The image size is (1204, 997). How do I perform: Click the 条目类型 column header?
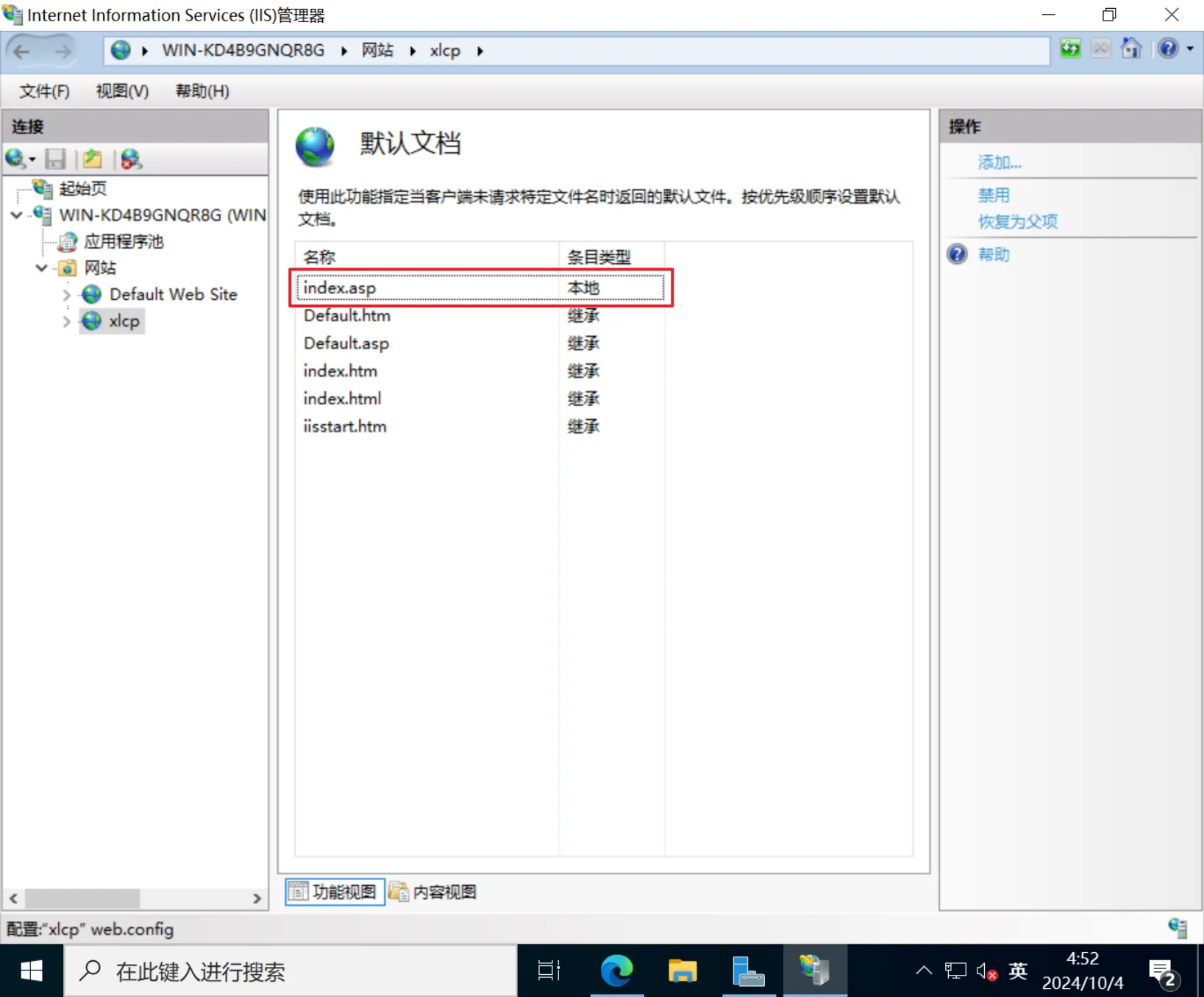[x=612, y=257]
